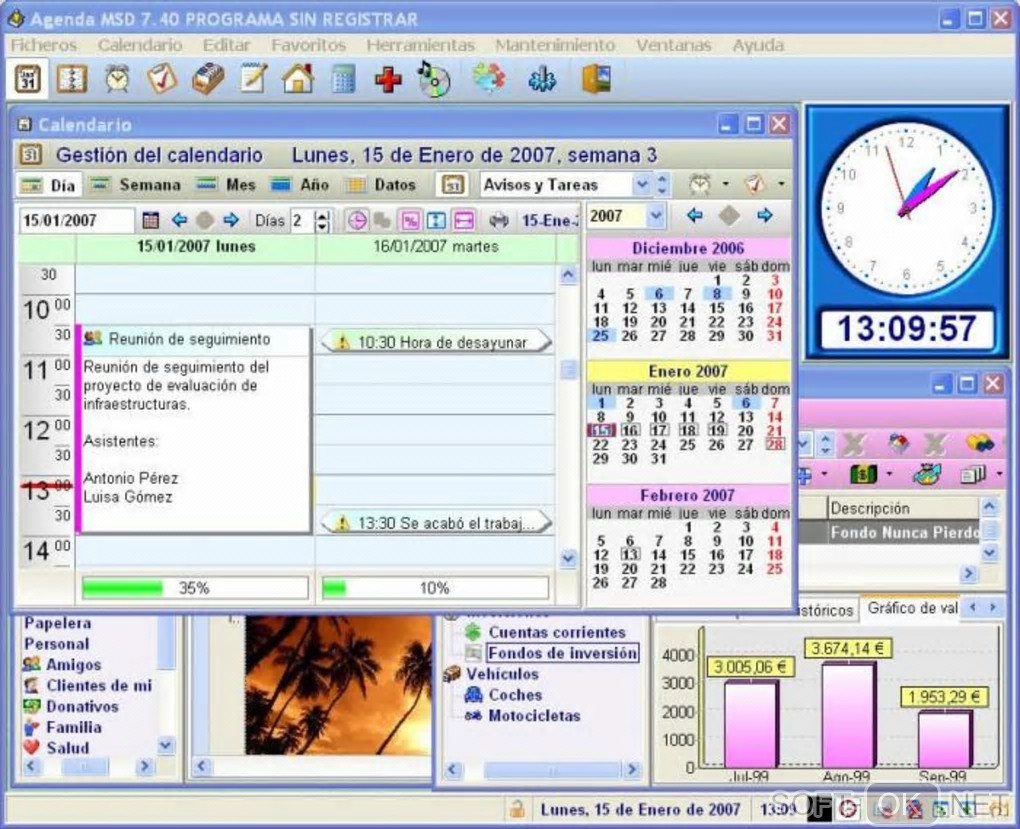Viewport: 1020px width, 829px height.
Task: Open the music CD toolbar icon
Action: [434, 79]
